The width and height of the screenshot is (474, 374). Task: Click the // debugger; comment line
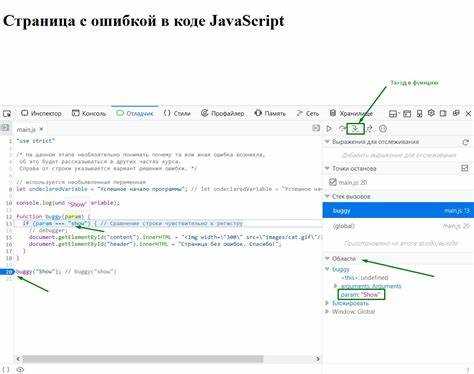tap(48, 230)
